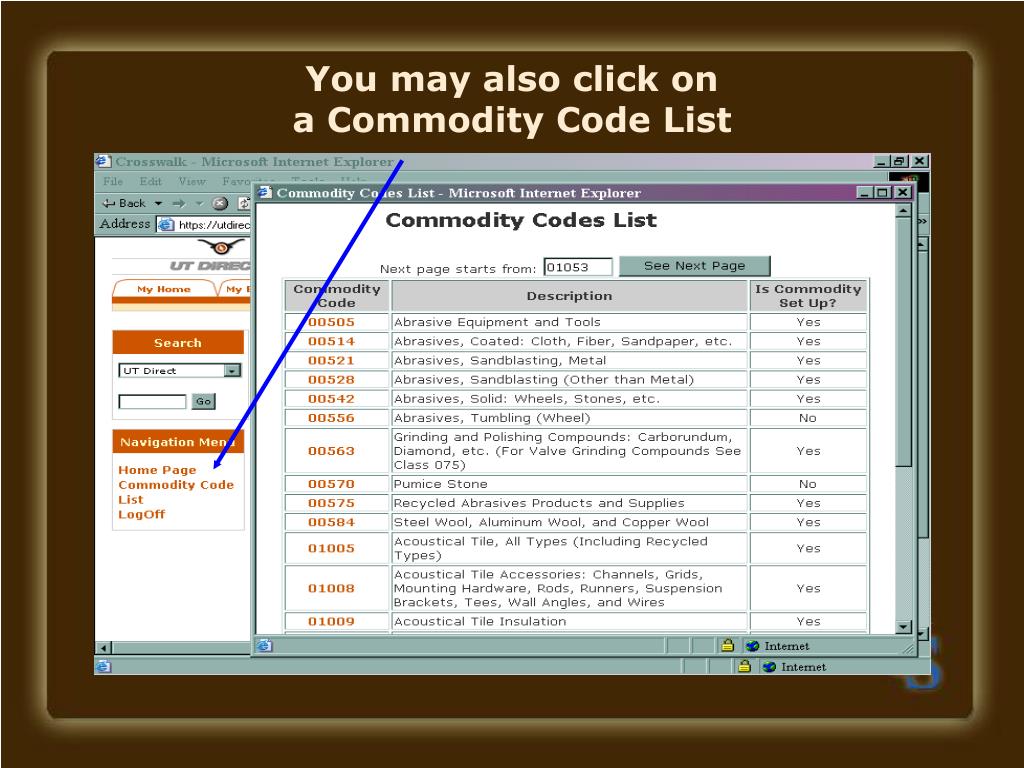Click Is Commodity Set Up column header

pyautogui.click(x=808, y=296)
